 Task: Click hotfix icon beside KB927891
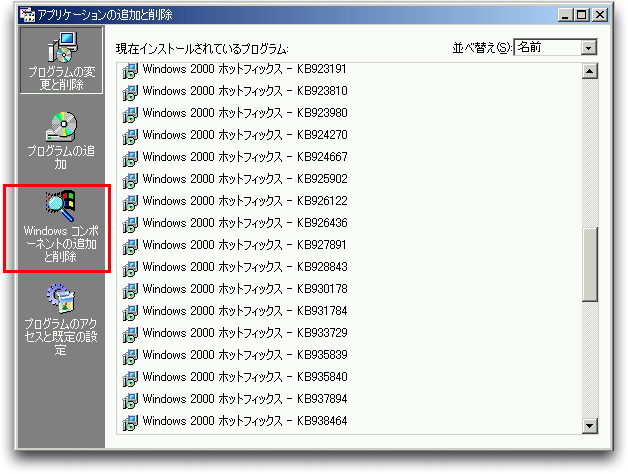[x=130, y=246]
